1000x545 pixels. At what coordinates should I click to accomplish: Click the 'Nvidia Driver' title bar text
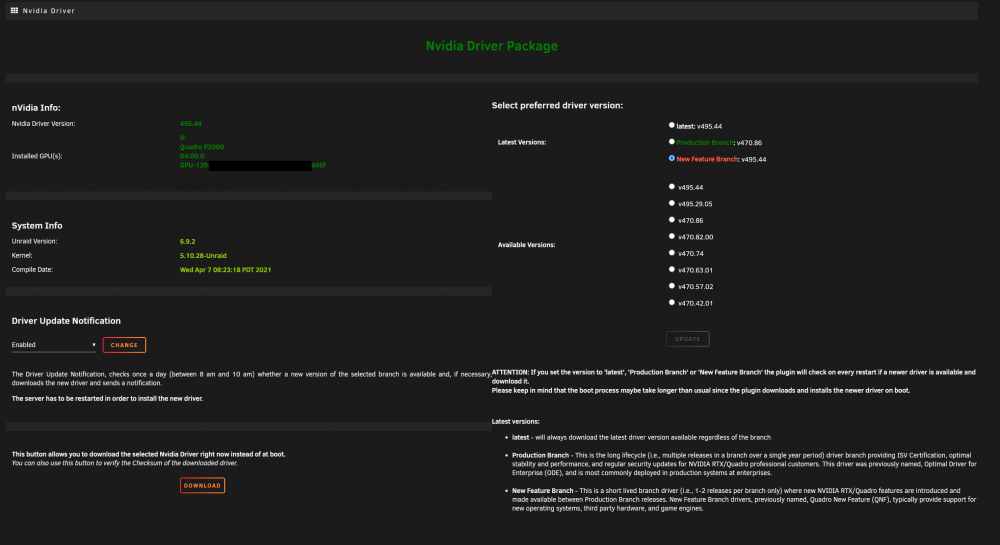48,11
